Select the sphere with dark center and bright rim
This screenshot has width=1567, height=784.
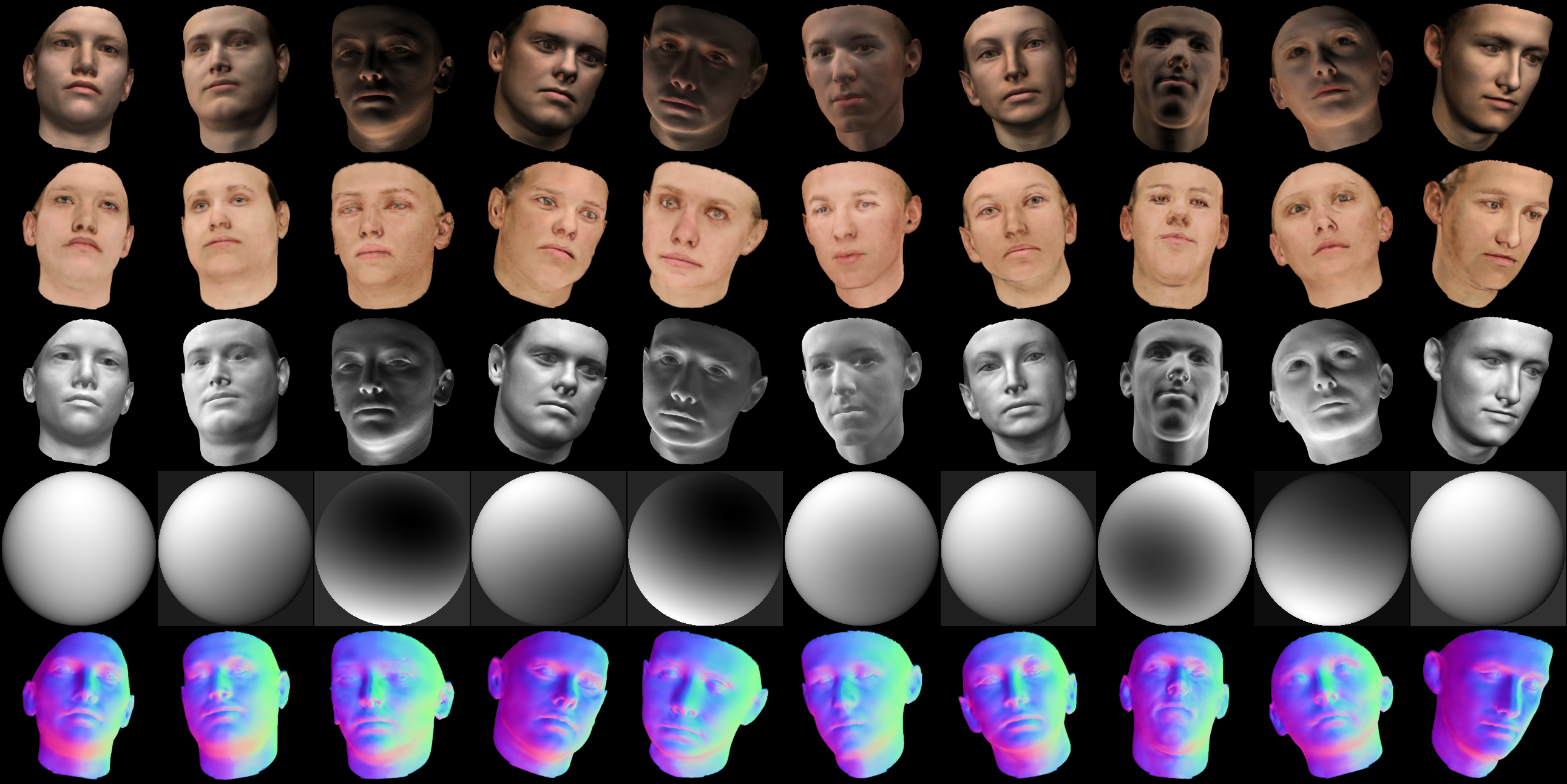(1174, 549)
